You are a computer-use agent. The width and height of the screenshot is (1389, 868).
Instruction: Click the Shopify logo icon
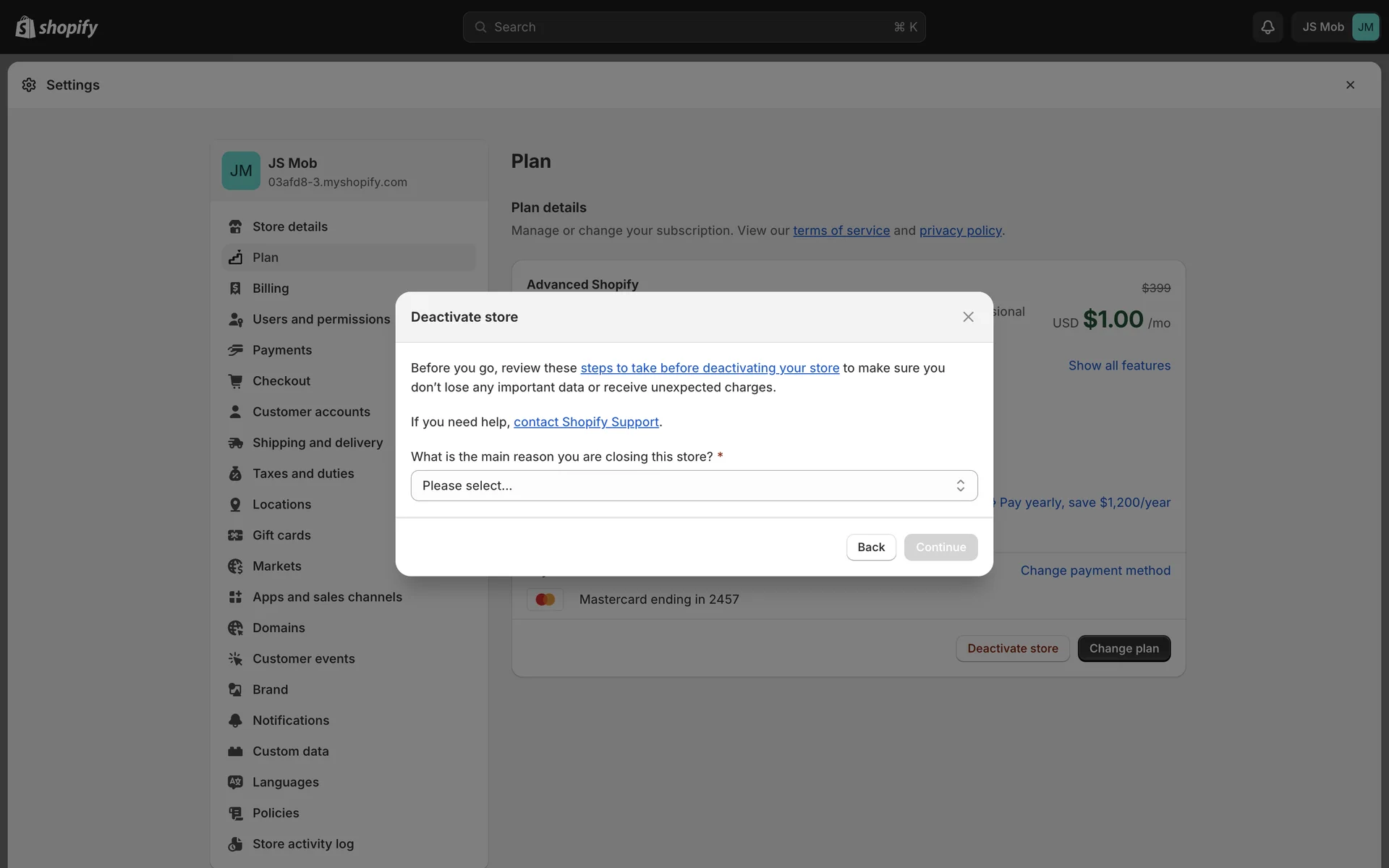(25, 27)
